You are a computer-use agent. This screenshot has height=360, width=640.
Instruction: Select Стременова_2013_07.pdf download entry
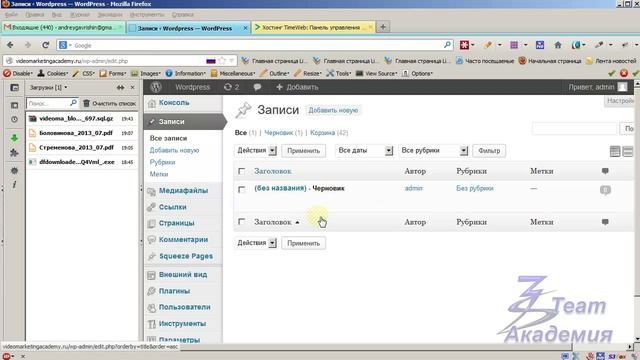point(82,147)
